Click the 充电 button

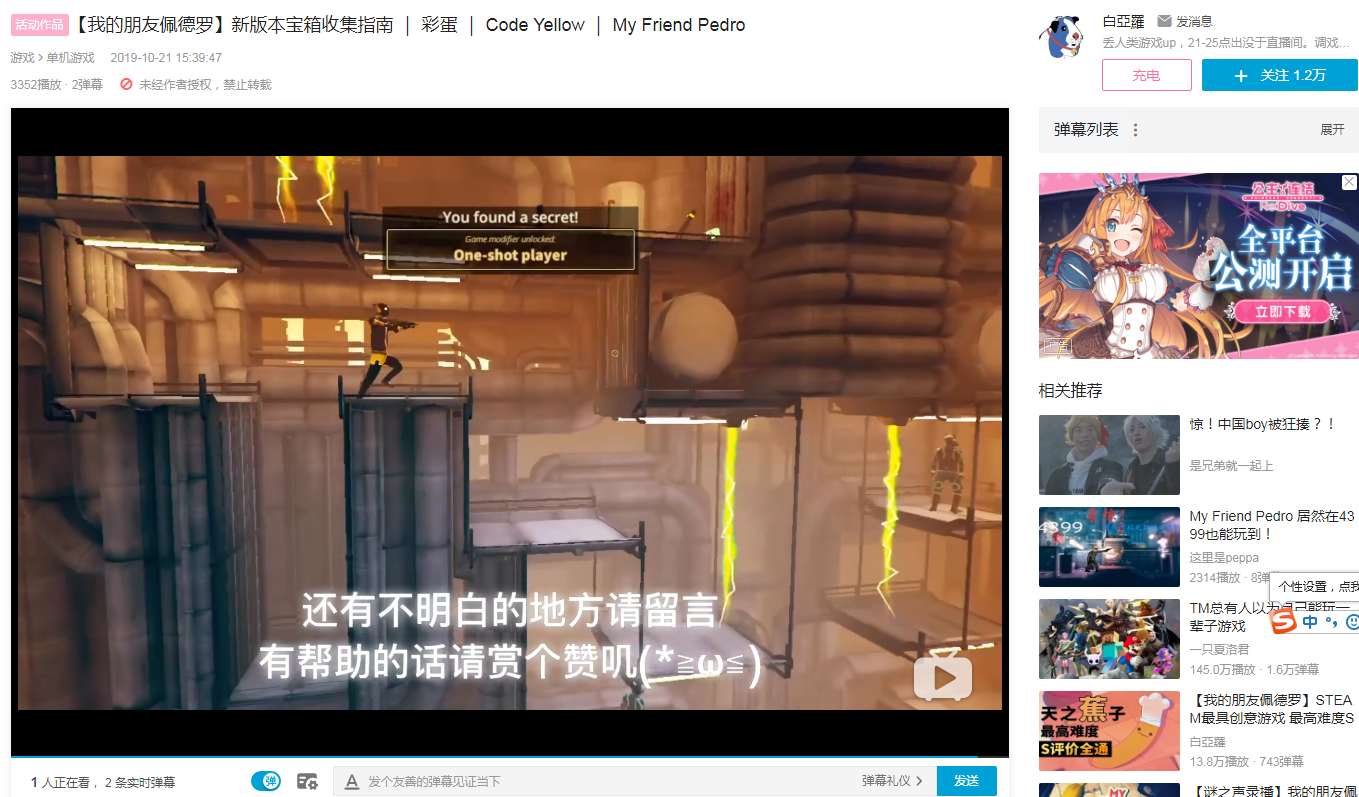pos(1146,75)
